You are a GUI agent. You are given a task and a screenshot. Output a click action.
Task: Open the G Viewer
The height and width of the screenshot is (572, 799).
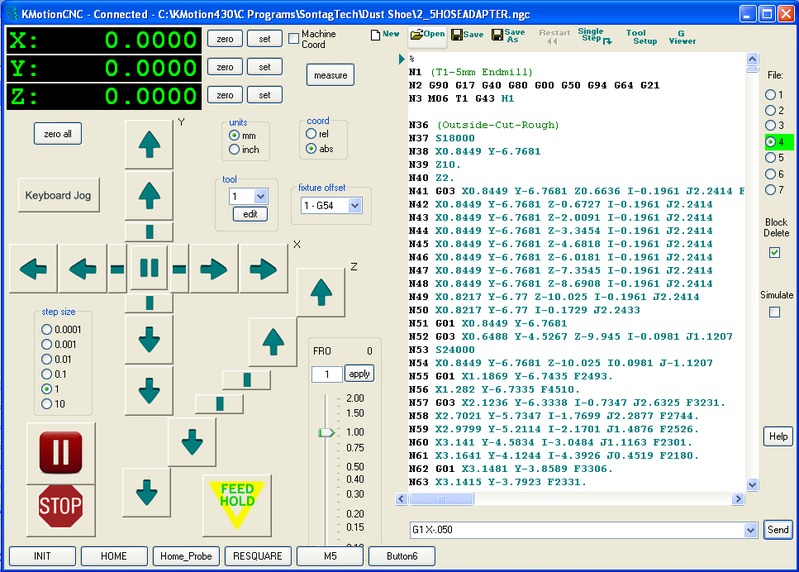click(x=682, y=37)
